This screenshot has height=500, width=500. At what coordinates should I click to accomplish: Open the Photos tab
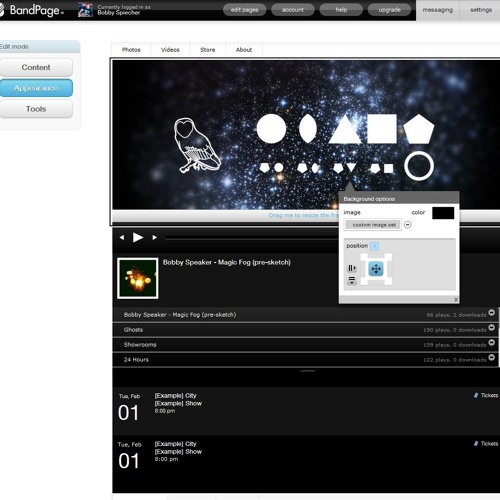coord(131,50)
